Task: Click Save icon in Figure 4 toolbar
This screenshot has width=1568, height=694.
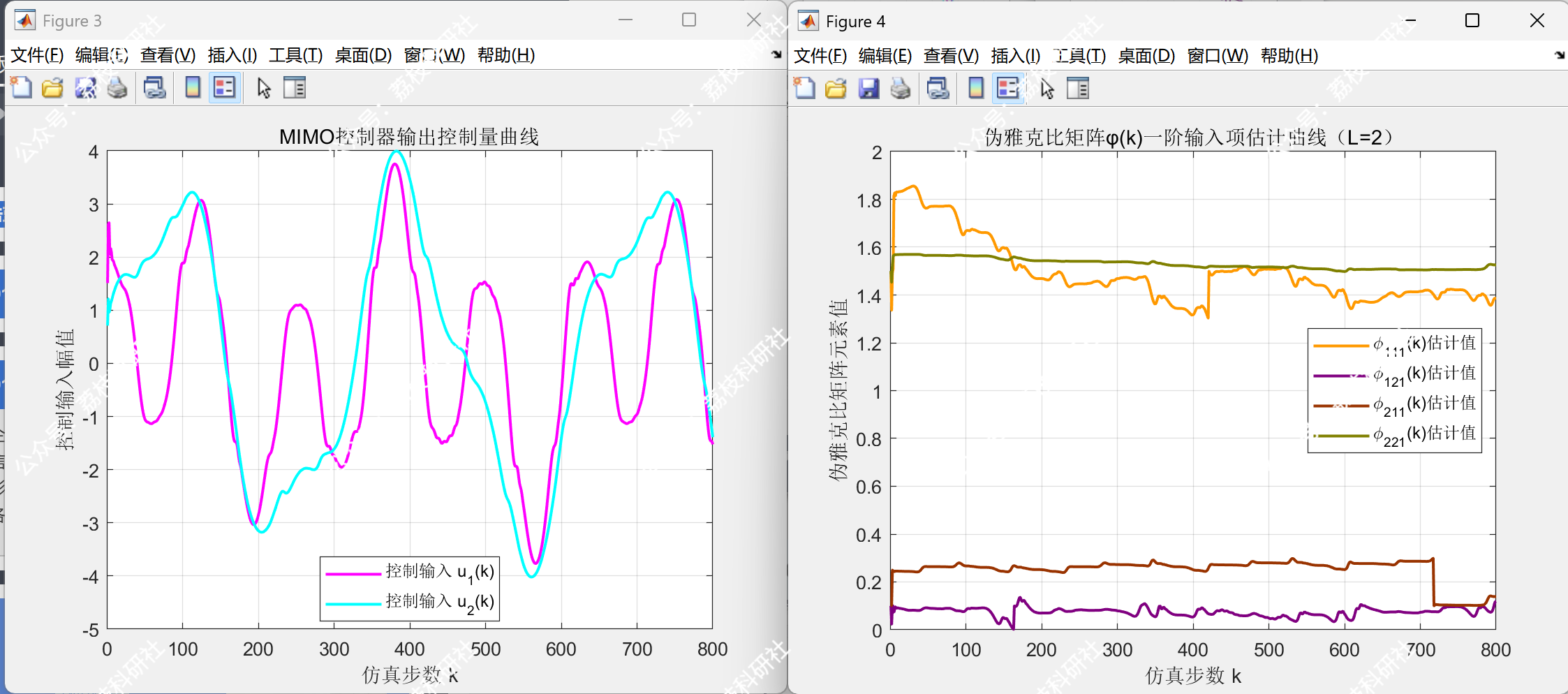Action: [868, 89]
